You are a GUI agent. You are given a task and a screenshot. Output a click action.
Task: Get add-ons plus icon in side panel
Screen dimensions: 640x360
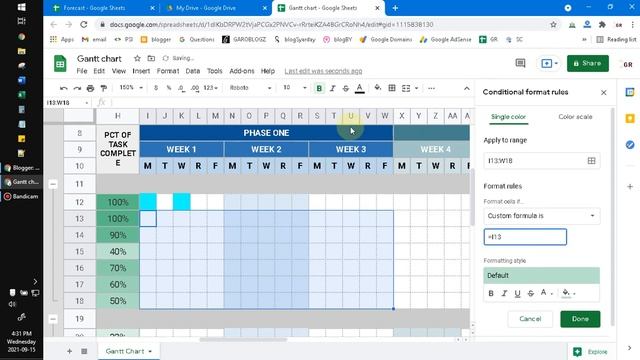click(630, 187)
